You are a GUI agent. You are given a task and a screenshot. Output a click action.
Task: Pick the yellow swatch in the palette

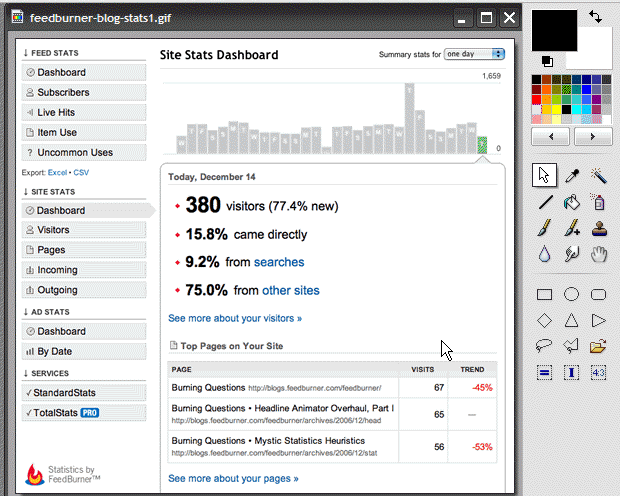point(556,109)
